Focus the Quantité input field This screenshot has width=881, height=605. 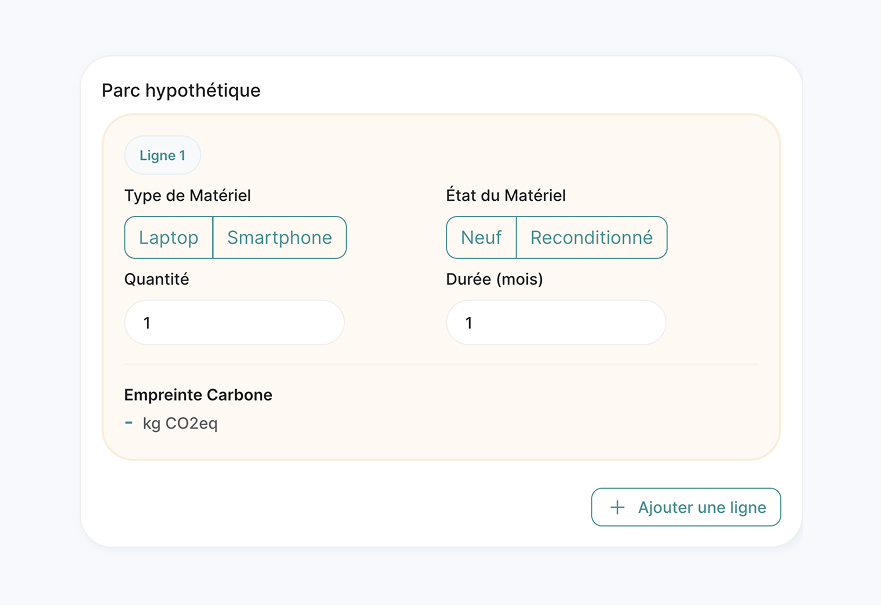coord(234,323)
